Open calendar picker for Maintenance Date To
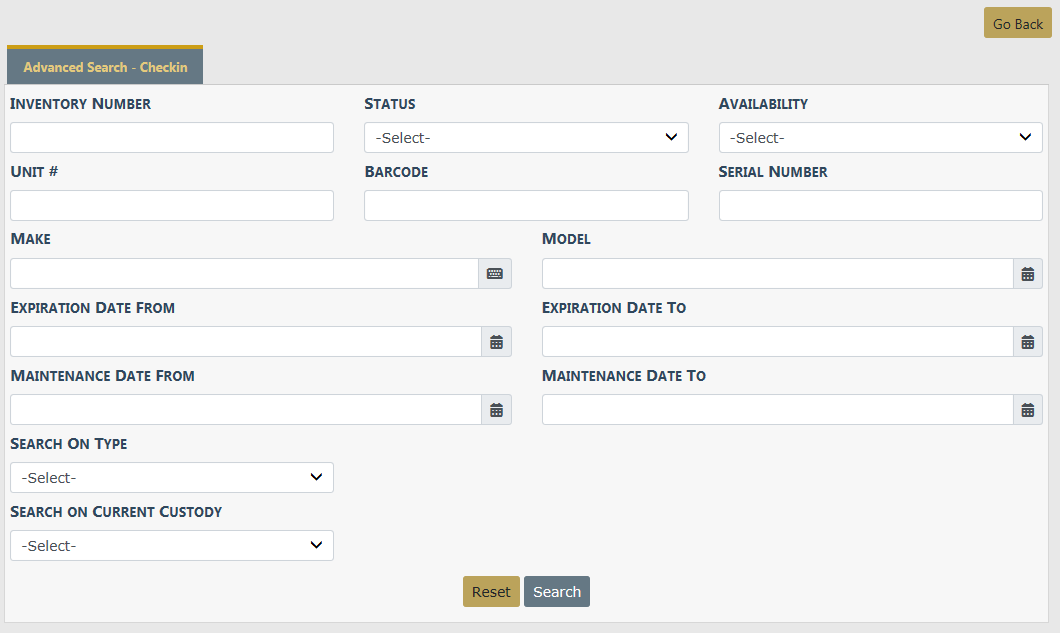The height and width of the screenshot is (633, 1060). pos(1027,410)
